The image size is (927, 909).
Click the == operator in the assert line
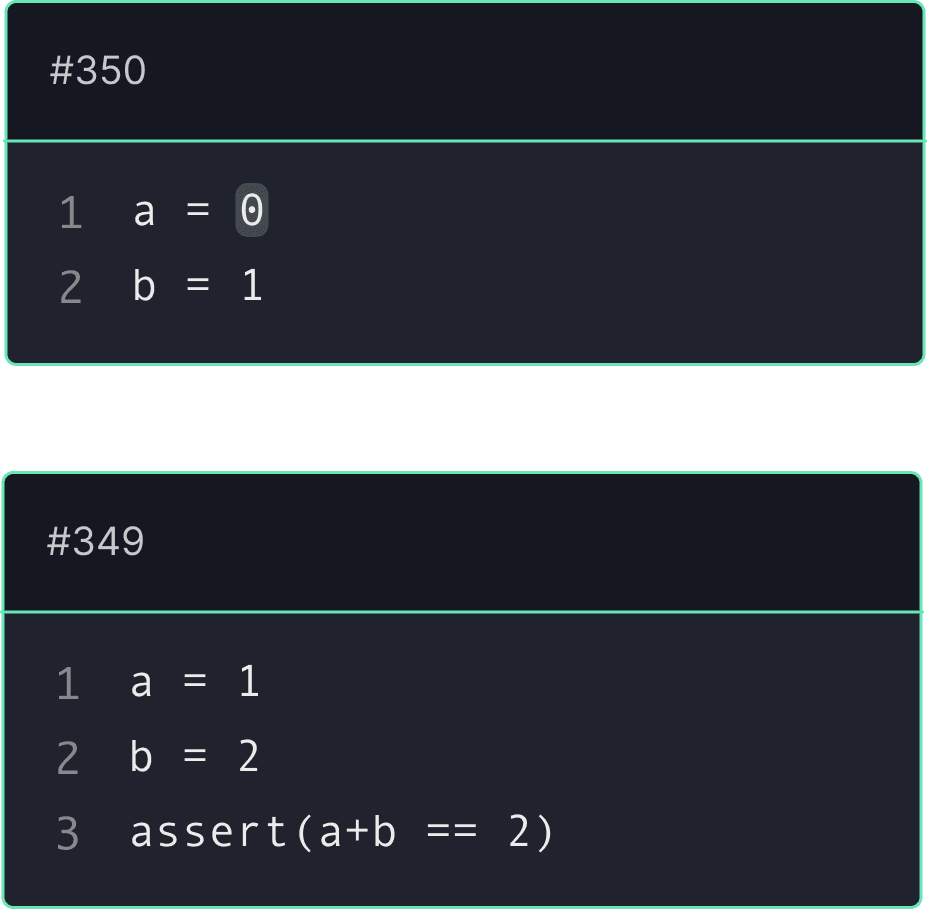coord(452,830)
